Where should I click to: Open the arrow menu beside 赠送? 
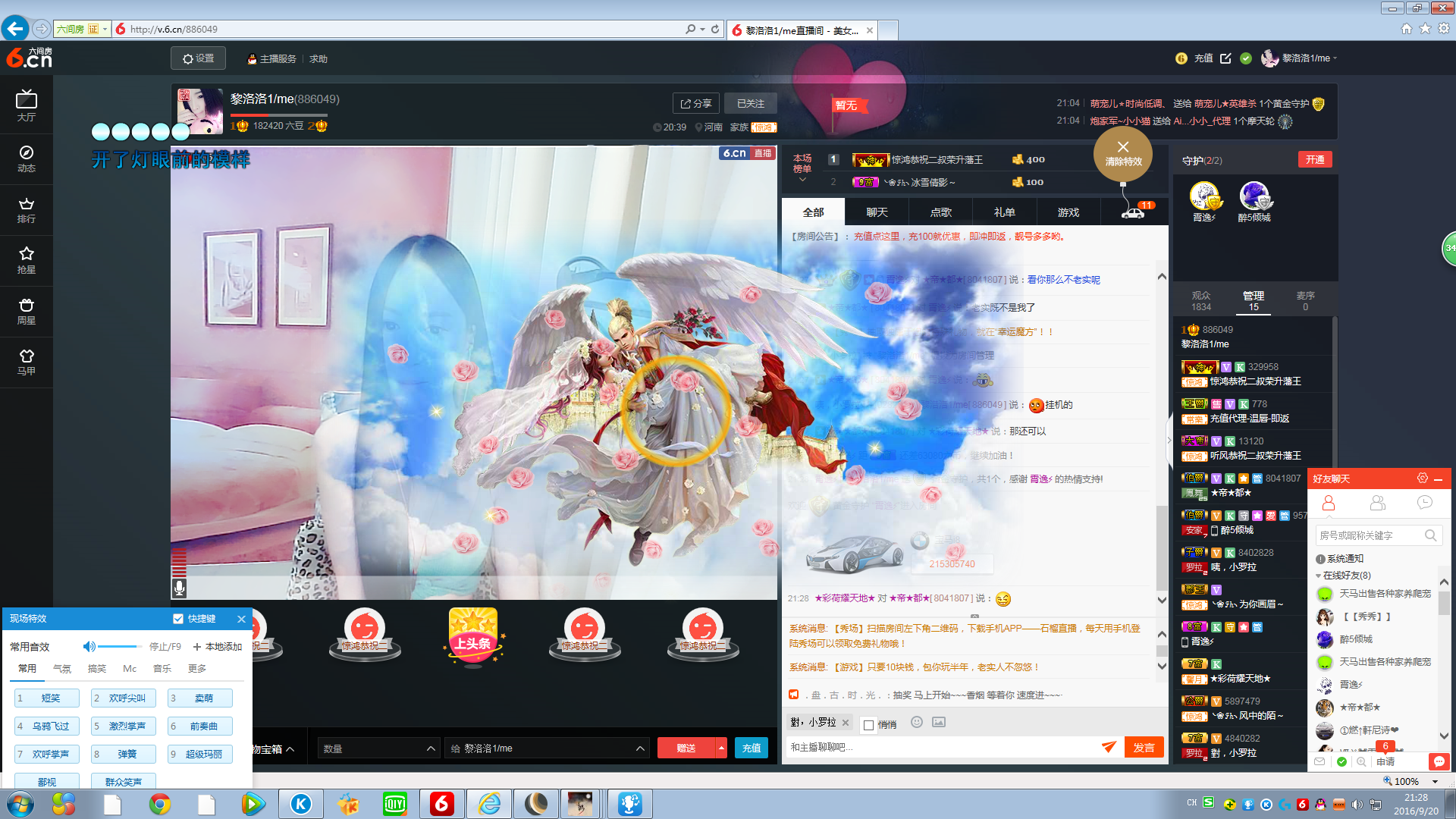coord(721,748)
